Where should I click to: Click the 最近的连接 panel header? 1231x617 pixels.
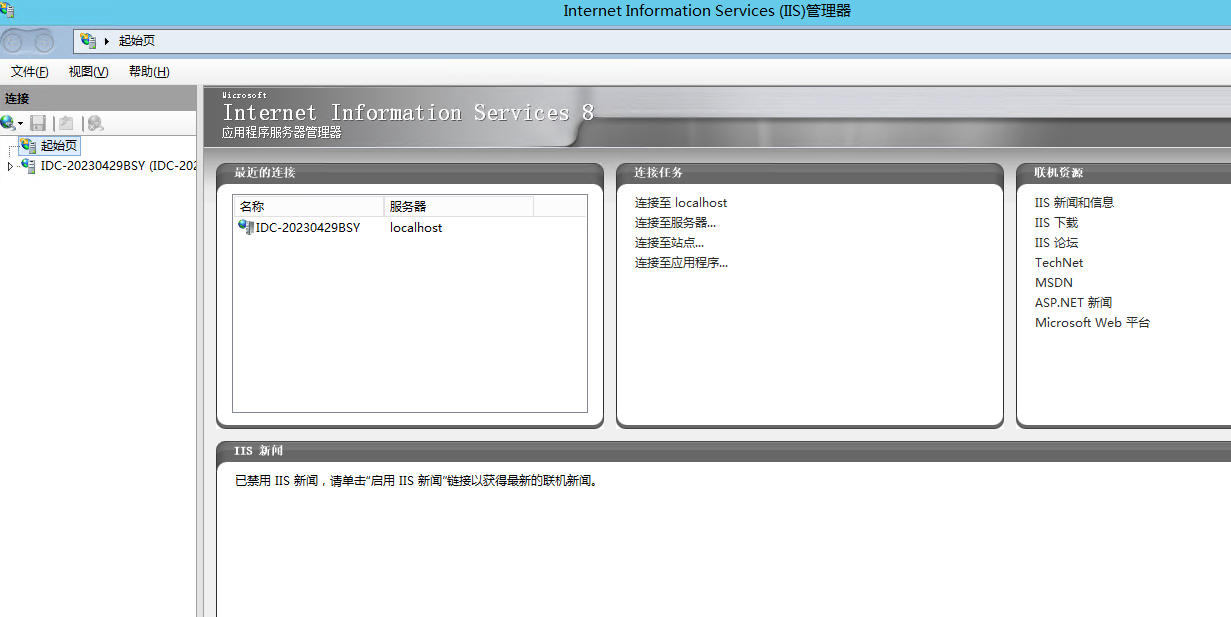point(410,173)
